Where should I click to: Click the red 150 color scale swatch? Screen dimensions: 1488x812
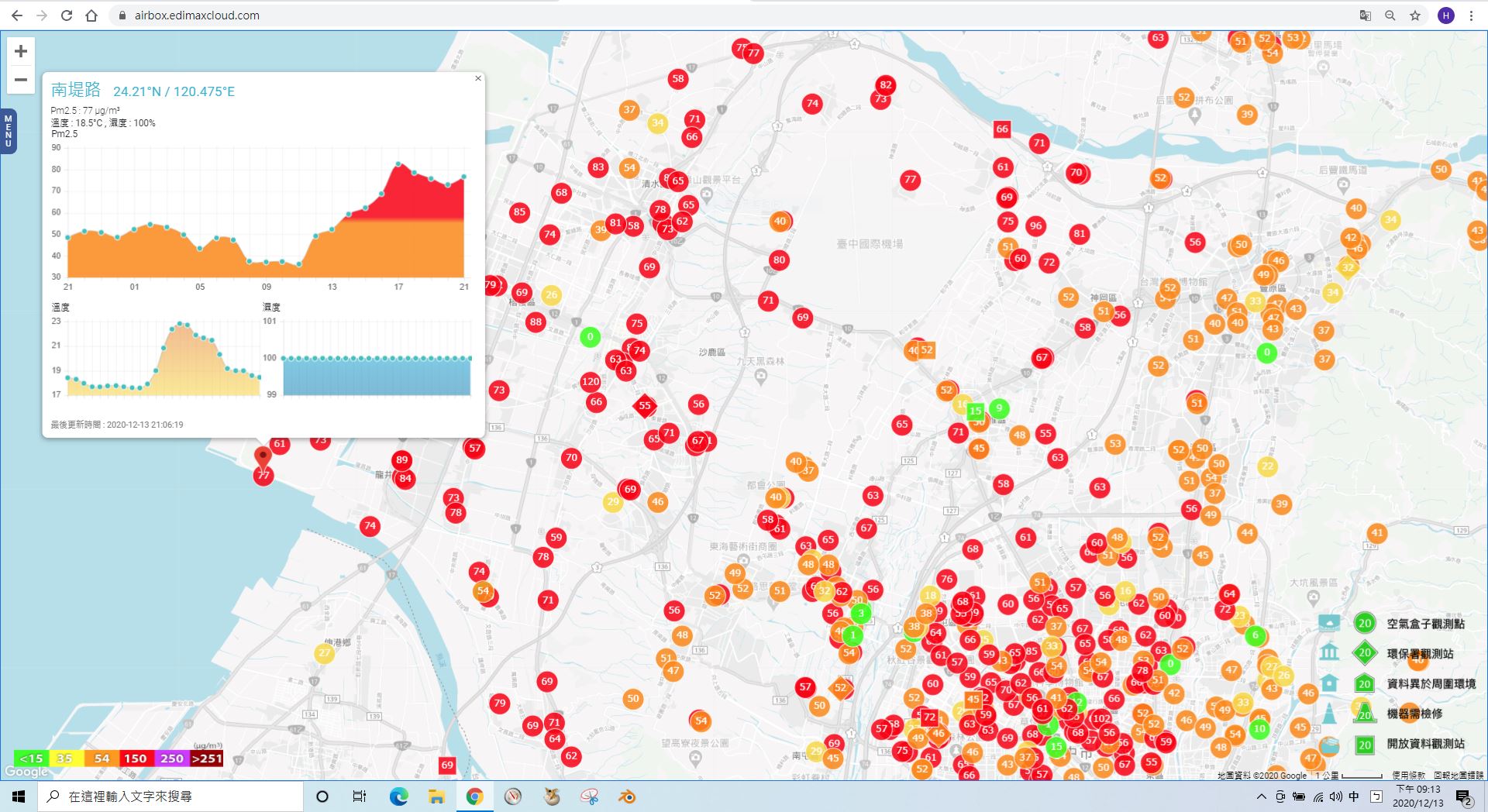pos(136,759)
